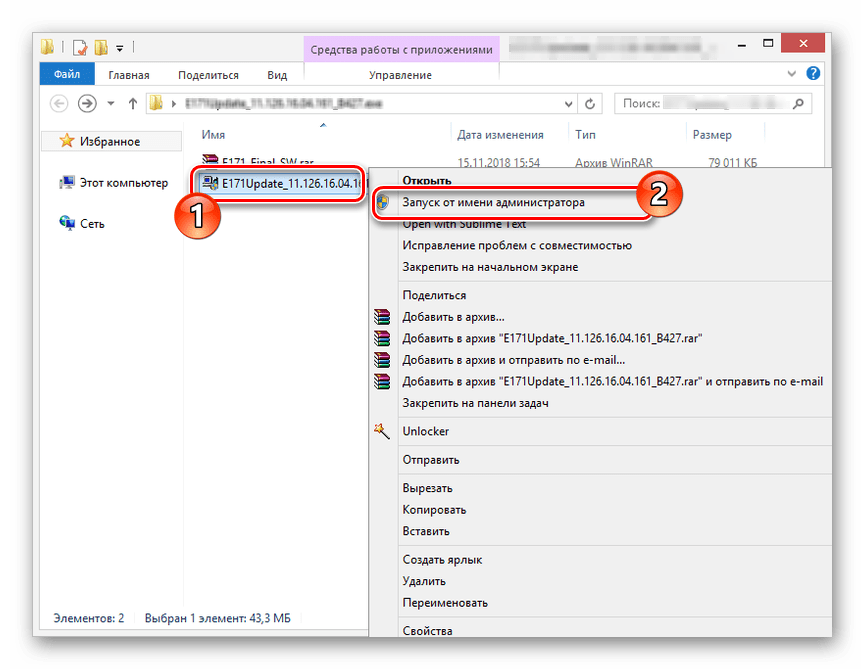Select Избранное in the navigation pane

[x=110, y=142]
